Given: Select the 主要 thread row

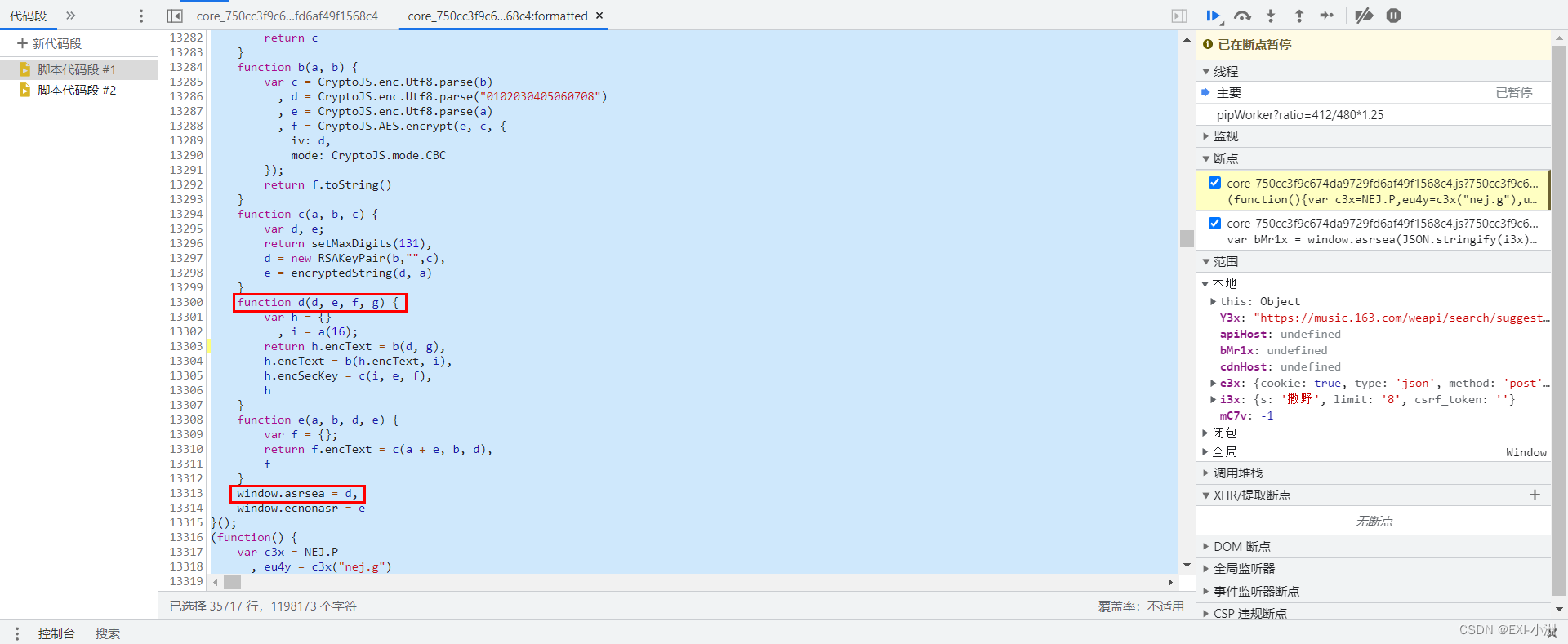Looking at the screenshot, I should (1374, 92).
